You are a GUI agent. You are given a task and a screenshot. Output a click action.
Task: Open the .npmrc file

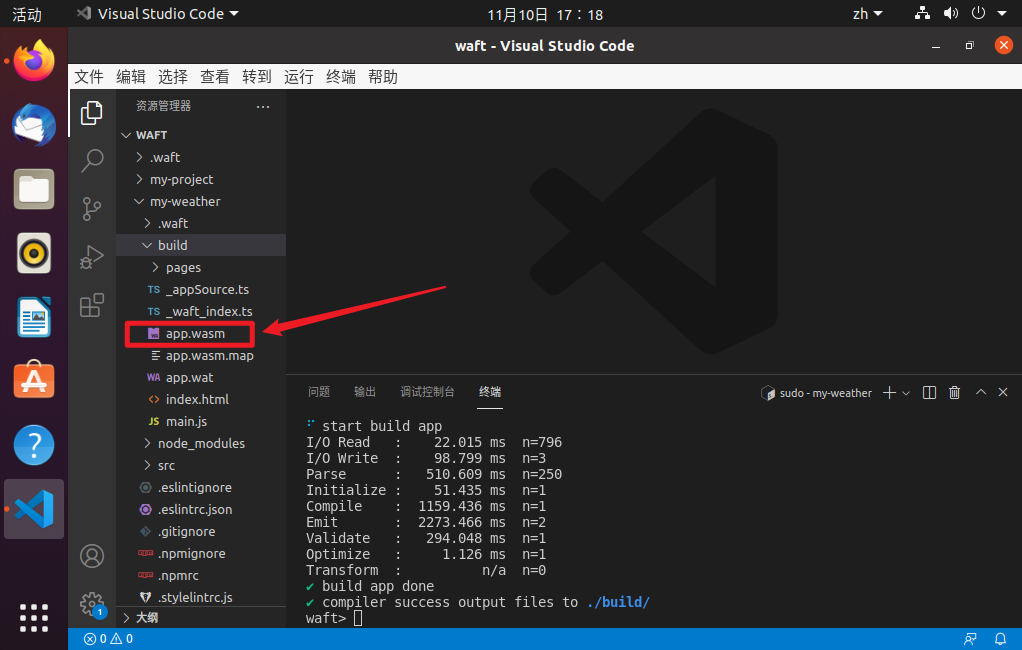pos(201,576)
